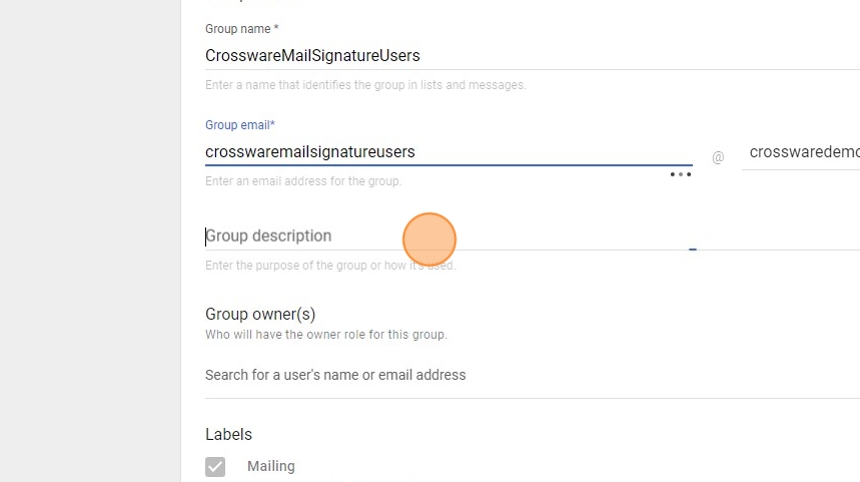Click hint "Enter an email address for the group"
Image resolution: width=860 pixels, height=482 pixels.
click(303, 181)
